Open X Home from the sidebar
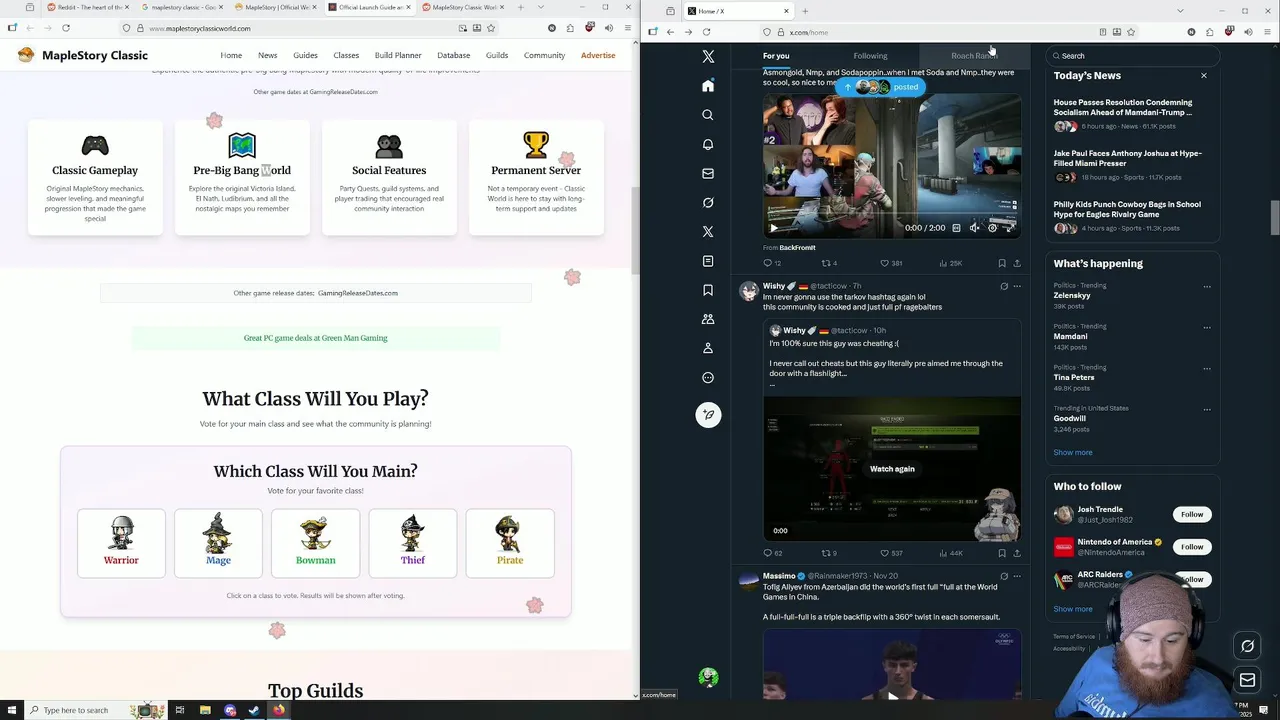 (708, 86)
